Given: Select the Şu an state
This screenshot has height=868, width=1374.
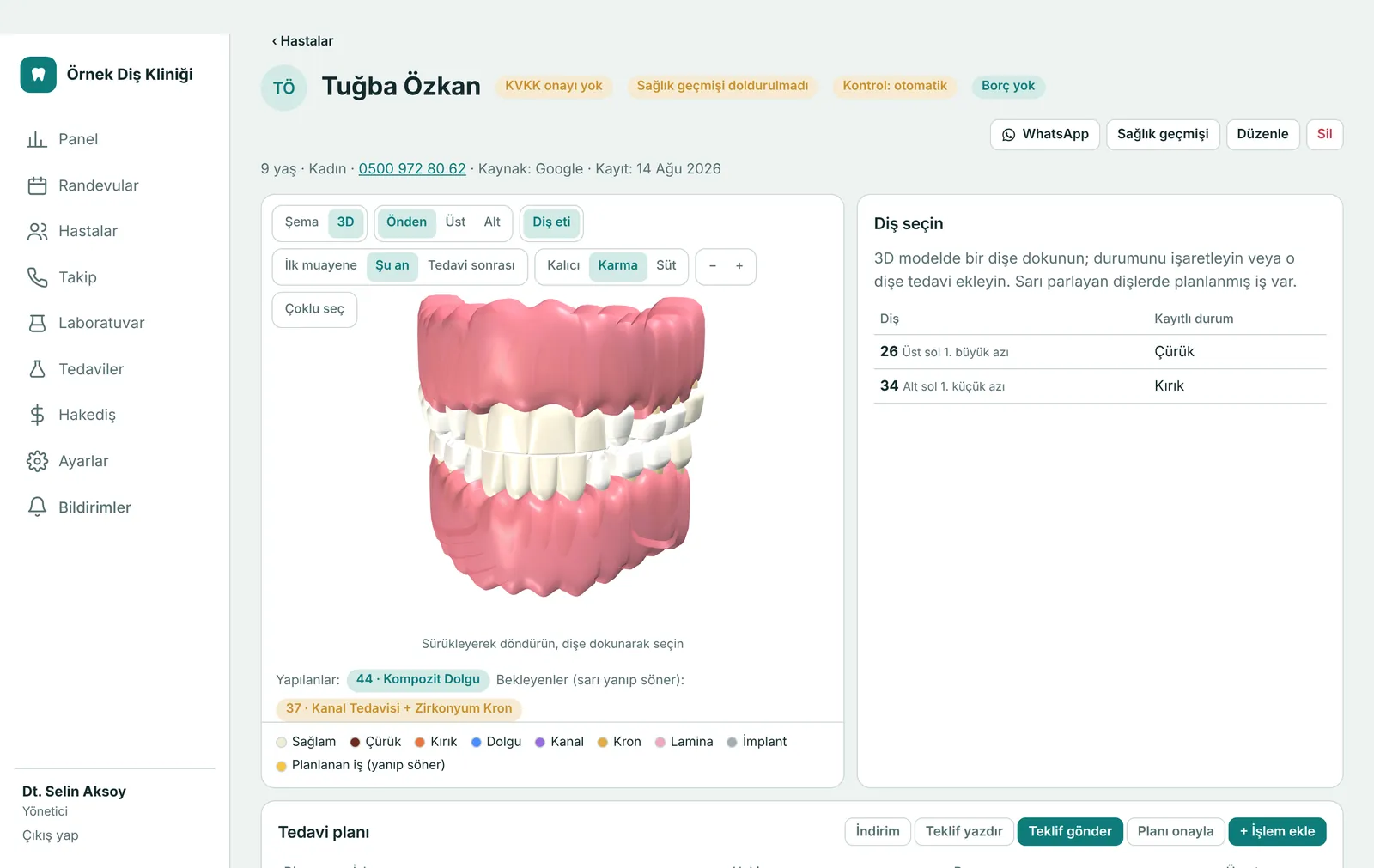Looking at the screenshot, I should pos(392,266).
